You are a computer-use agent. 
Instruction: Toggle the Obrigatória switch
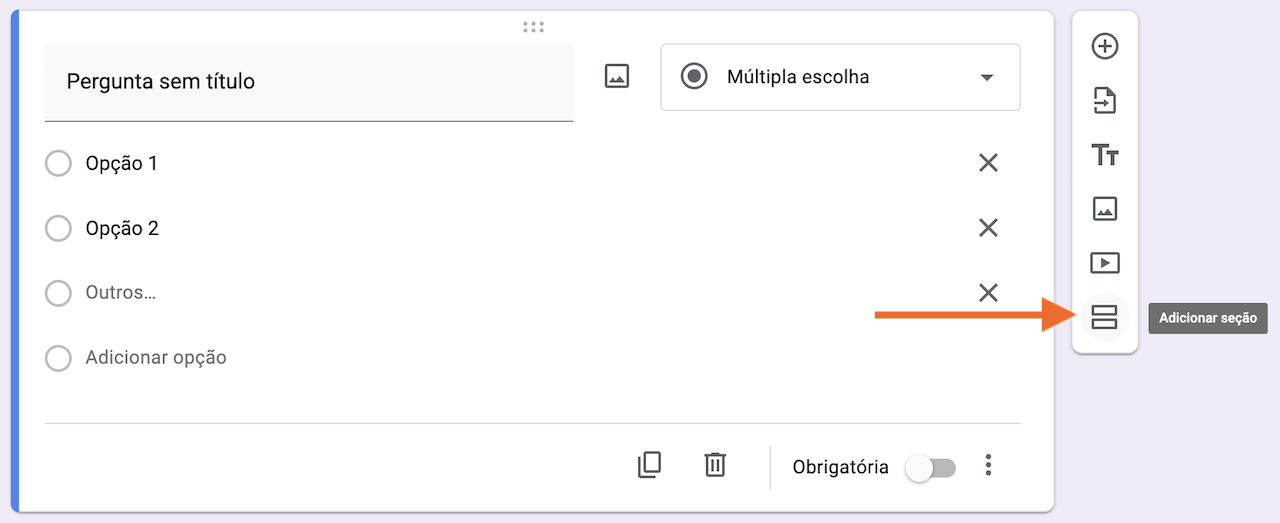[930, 467]
